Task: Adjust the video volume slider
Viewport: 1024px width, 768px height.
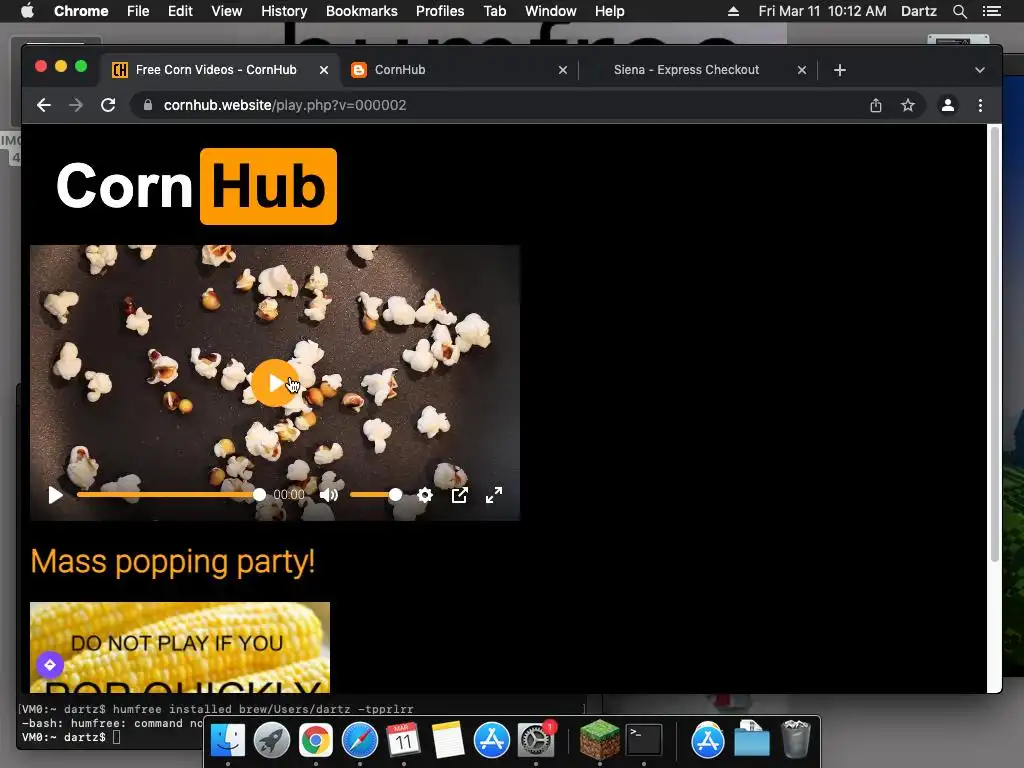Action: [376, 495]
